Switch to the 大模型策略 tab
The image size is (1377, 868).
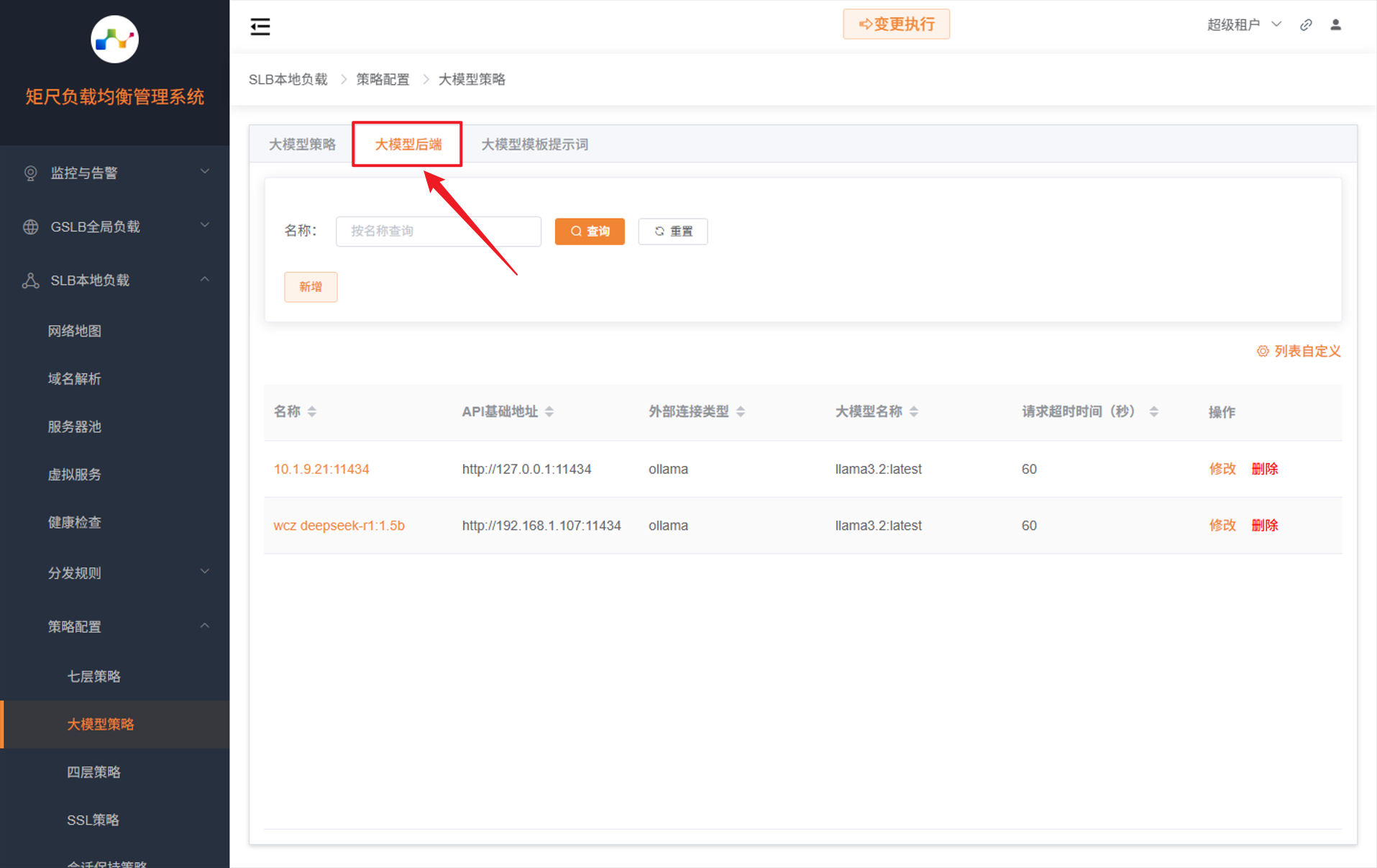tap(302, 145)
